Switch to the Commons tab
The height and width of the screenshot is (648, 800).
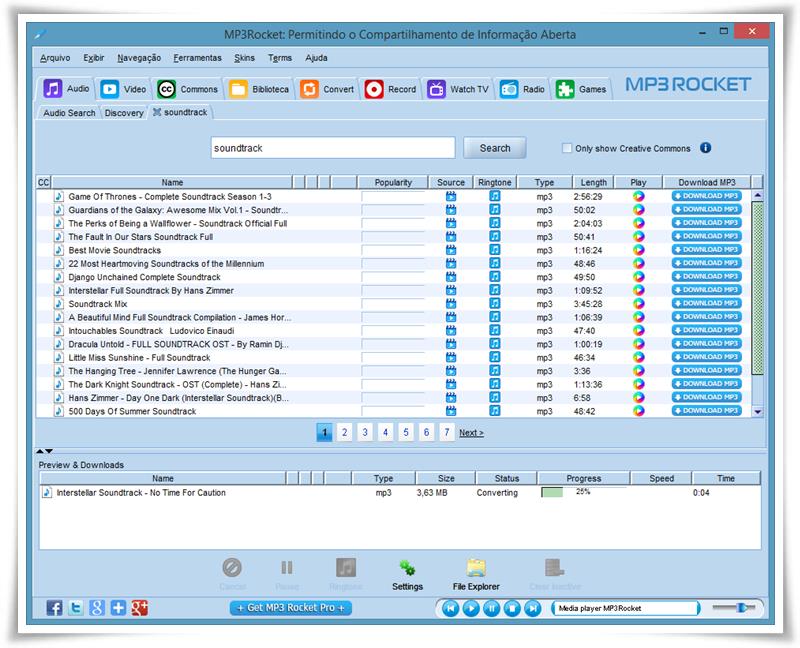187,89
